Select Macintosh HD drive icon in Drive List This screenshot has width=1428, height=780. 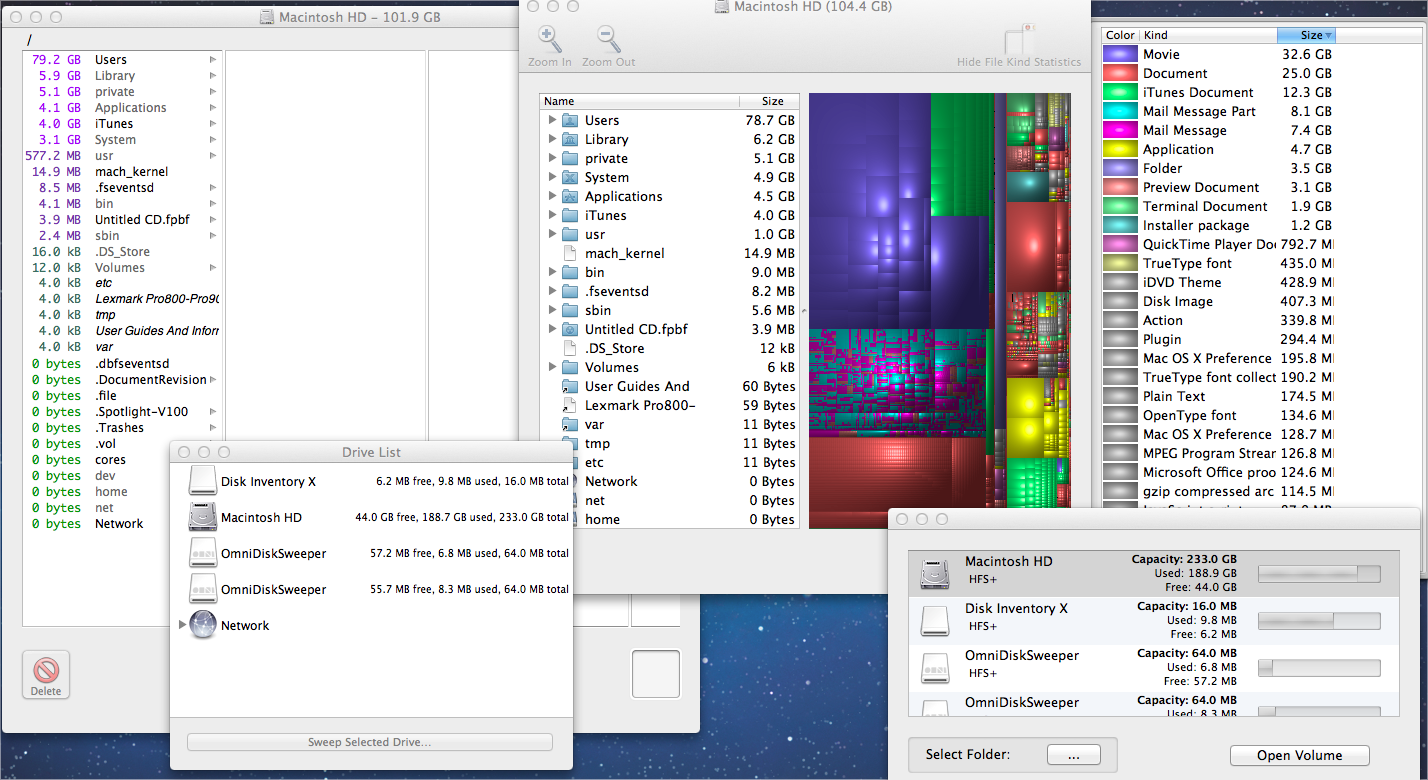(x=203, y=517)
